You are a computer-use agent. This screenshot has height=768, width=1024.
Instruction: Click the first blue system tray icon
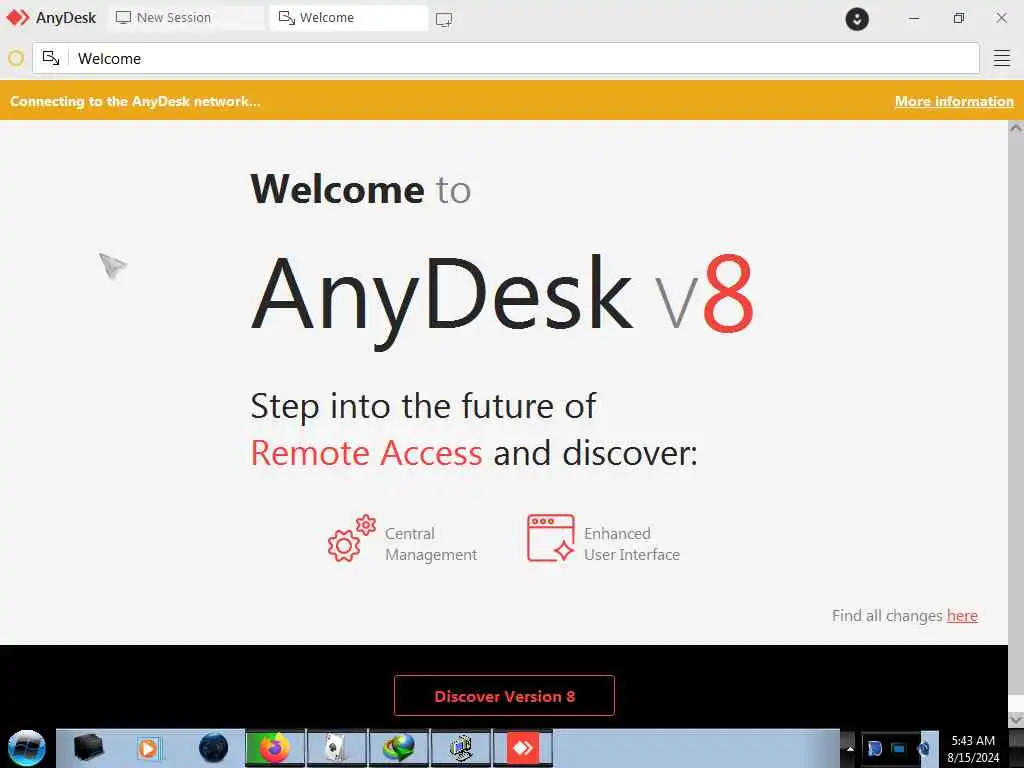pos(874,748)
